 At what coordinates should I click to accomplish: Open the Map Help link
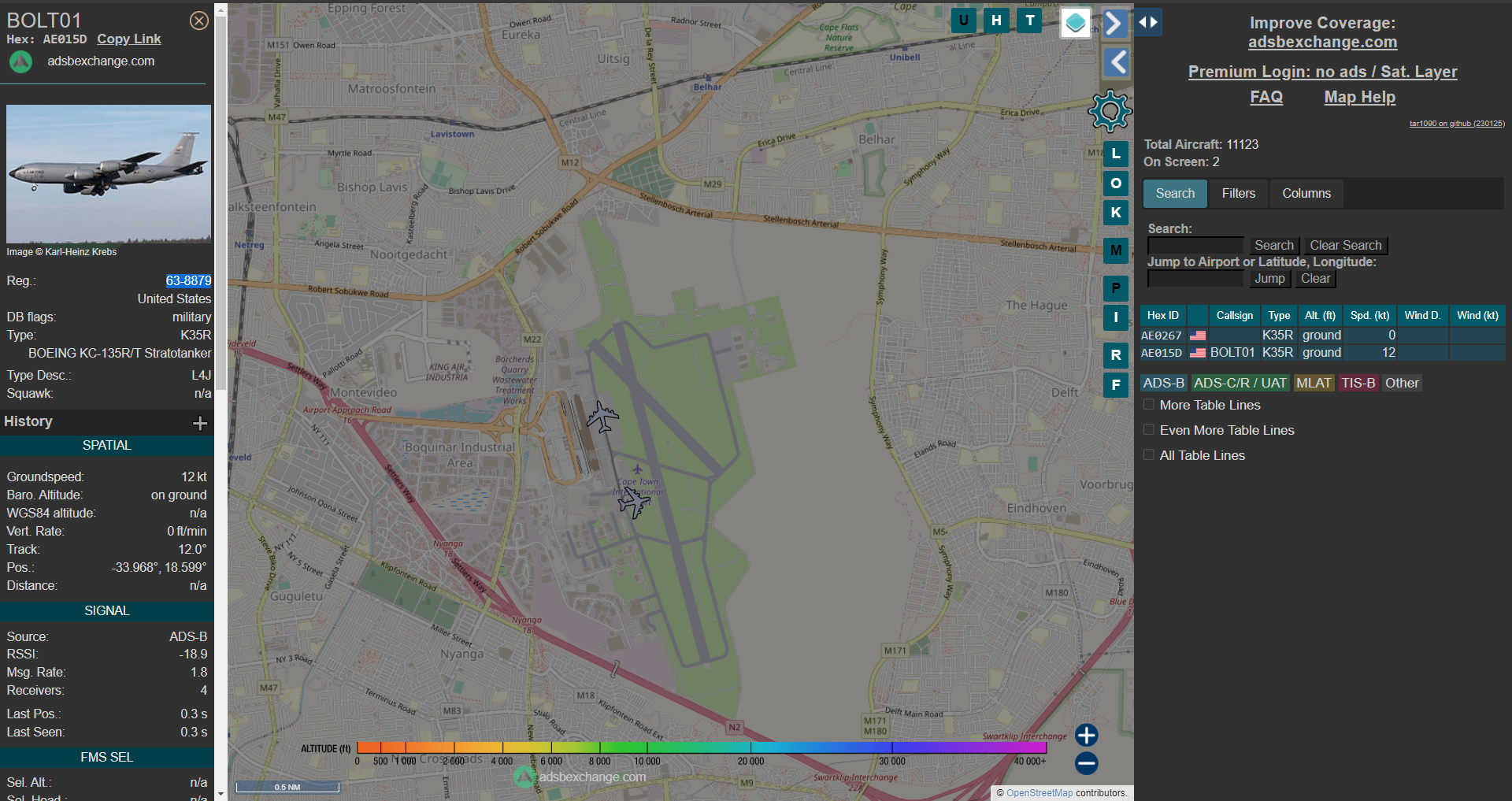pyautogui.click(x=1359, y=97)
